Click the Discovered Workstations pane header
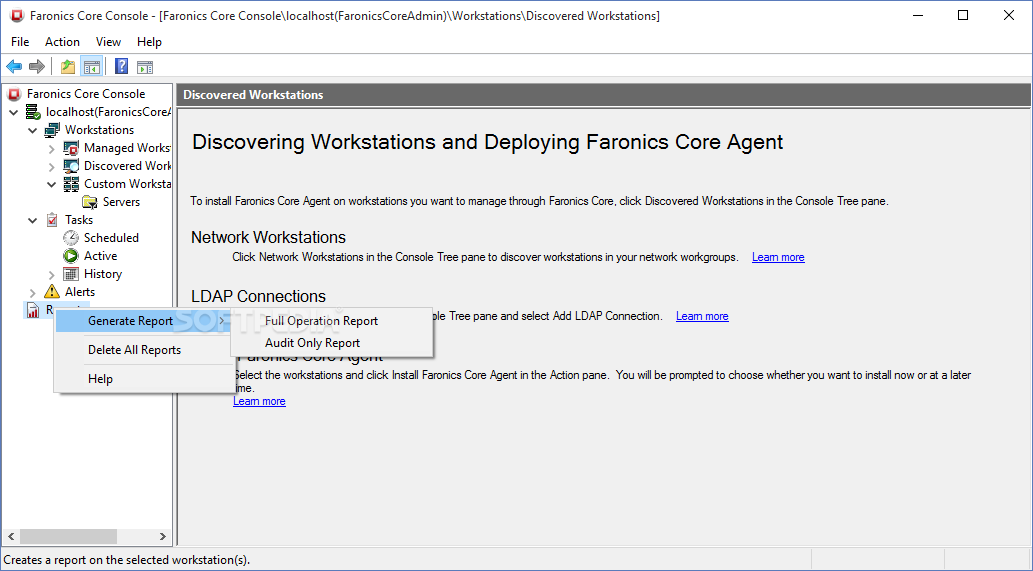 tap(604, 95)
